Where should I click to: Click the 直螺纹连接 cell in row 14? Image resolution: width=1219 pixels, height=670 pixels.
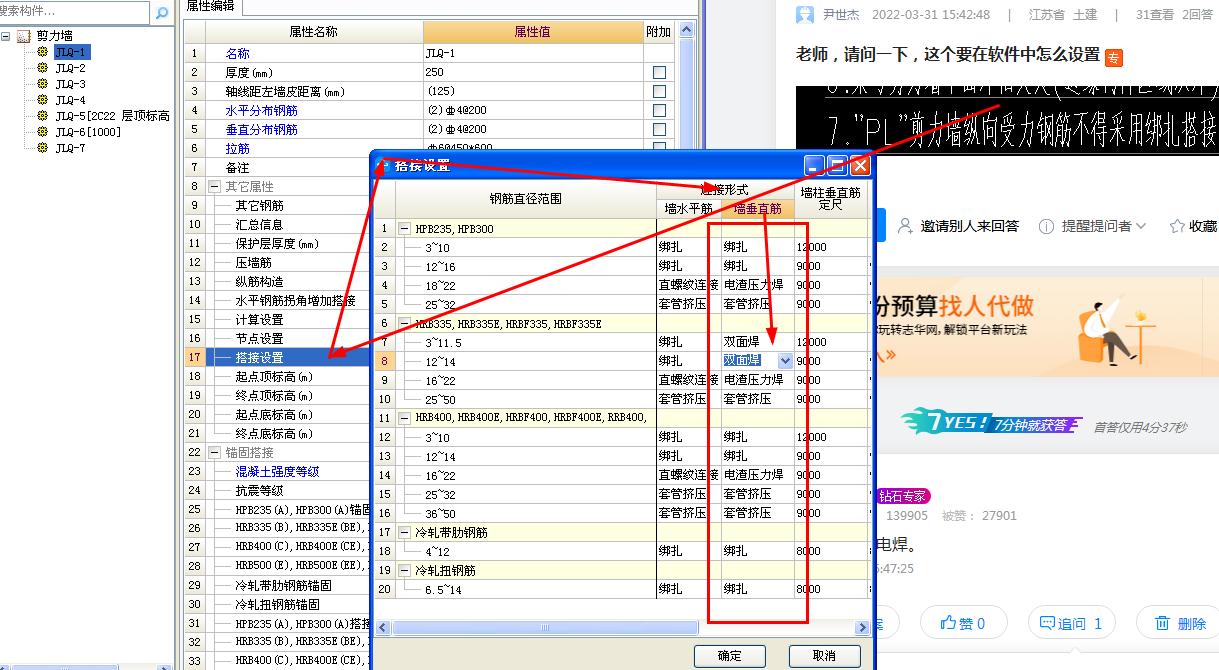coord(689,475)
